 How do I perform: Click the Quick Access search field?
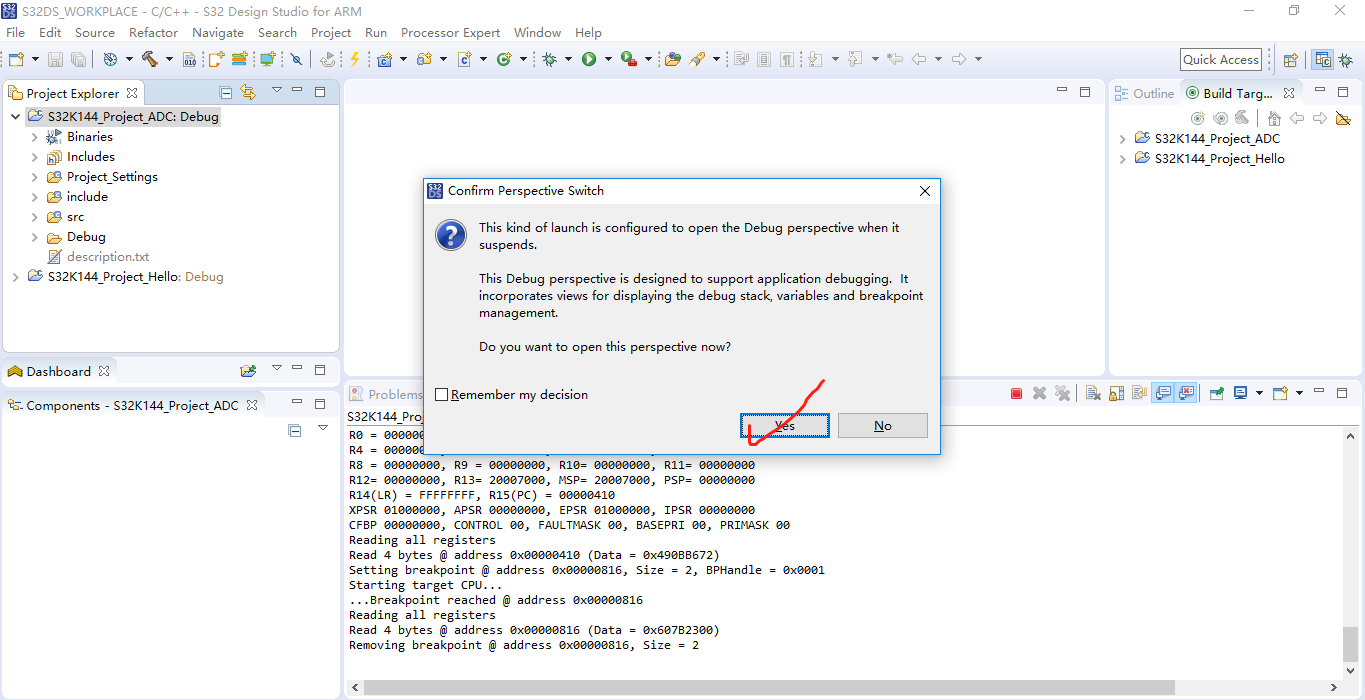[1221, 60]
